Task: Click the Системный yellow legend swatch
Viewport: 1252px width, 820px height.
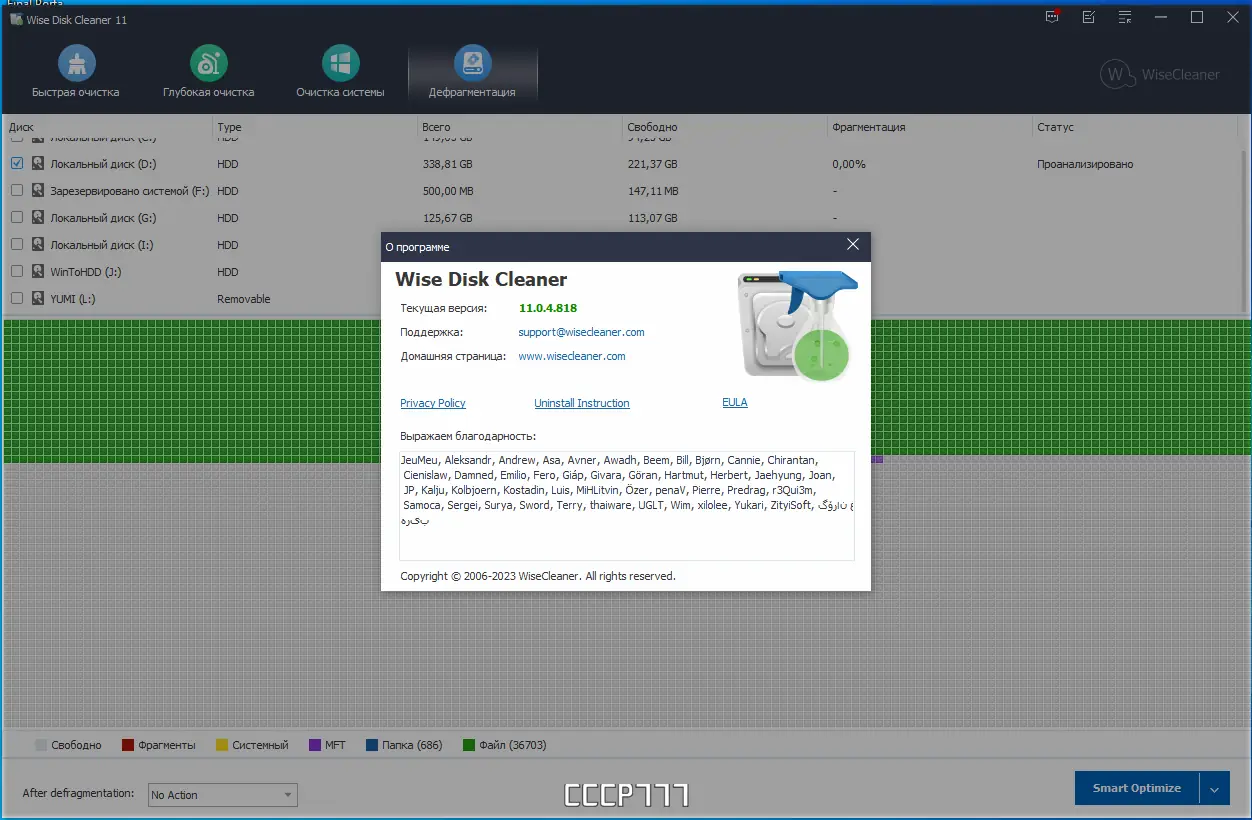Action: click(x=222, y=745)
